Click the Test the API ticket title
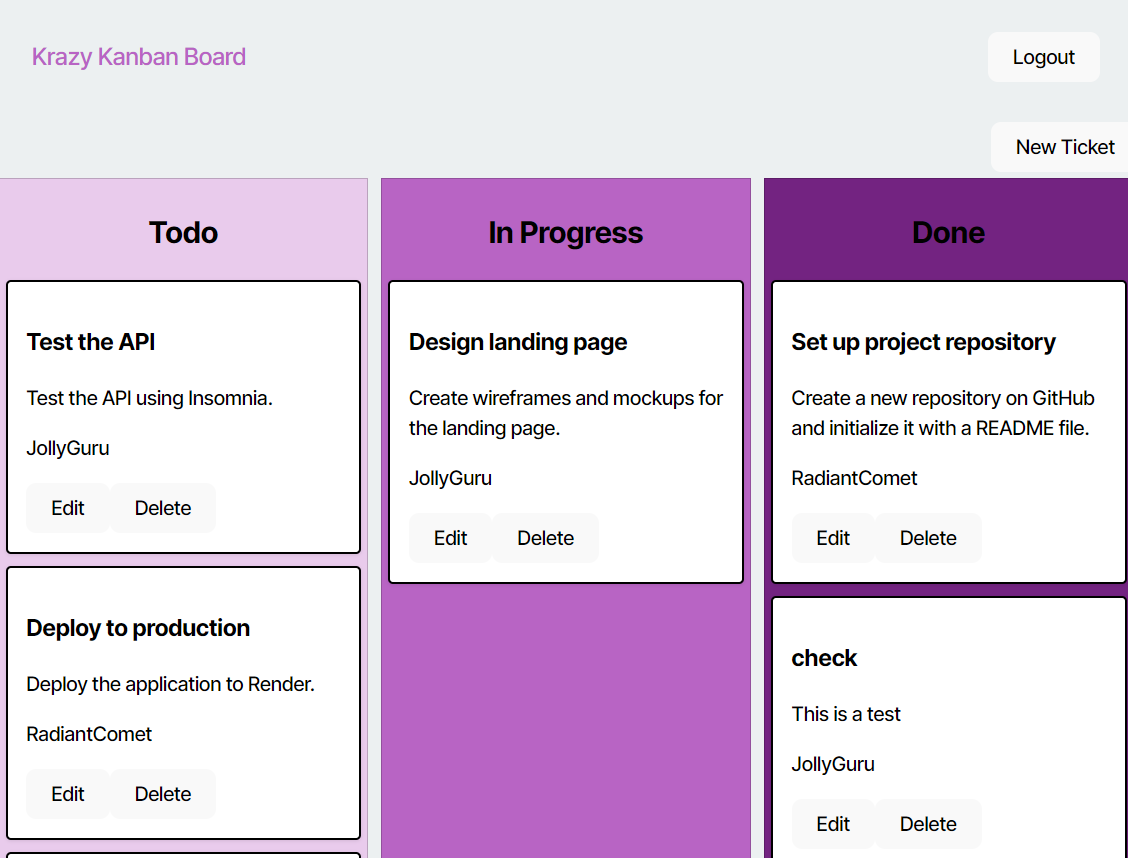This screenshot has height=858, width=1128. pos(91,342)
